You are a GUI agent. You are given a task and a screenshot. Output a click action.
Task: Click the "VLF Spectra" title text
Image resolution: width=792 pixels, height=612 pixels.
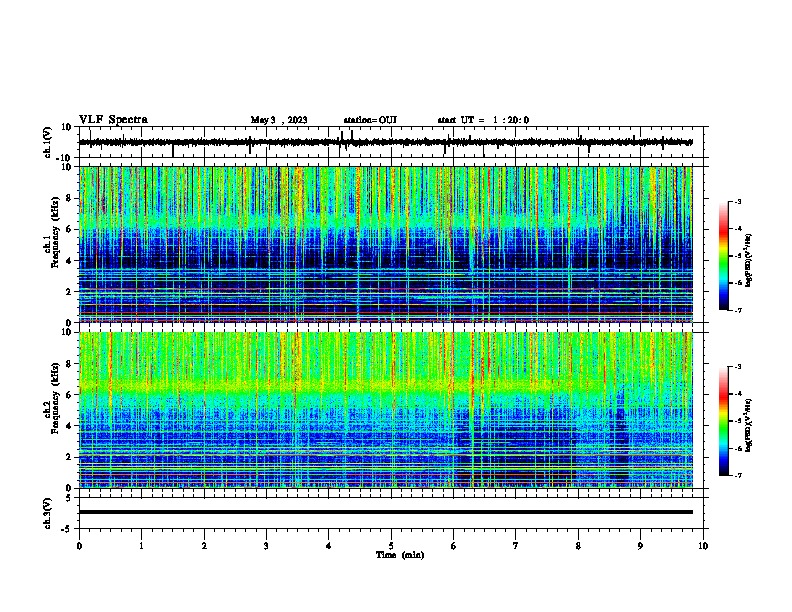coord(113,120)
